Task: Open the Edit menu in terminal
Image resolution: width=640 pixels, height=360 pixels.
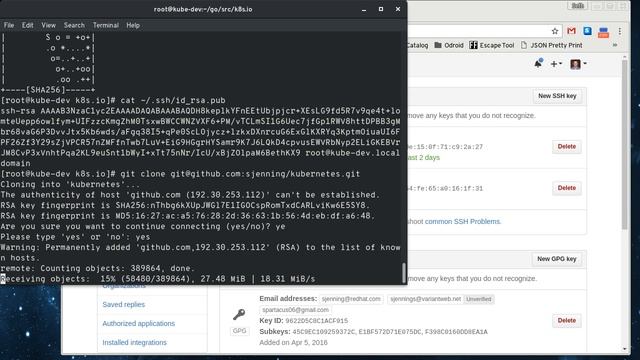Action: 27,25
